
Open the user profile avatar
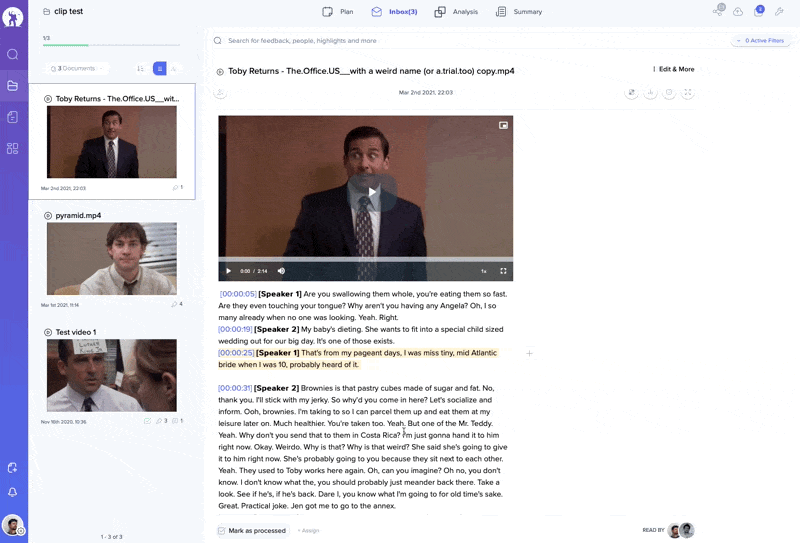click(12, 525)
